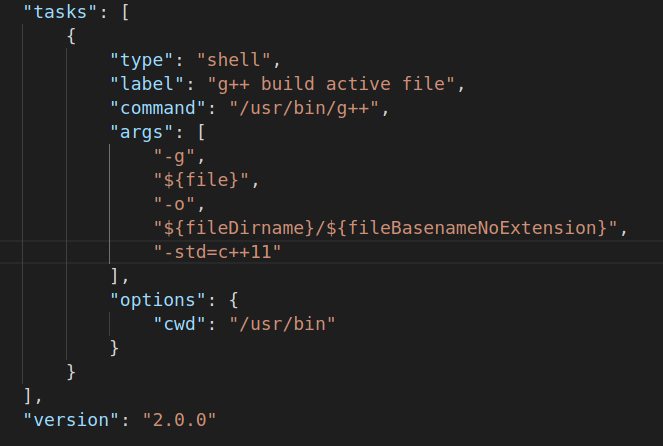Viewport: 663px width, 446px height.
Task: Click the "args" property key
Action: pyautogui.click(x=142, y=132)
